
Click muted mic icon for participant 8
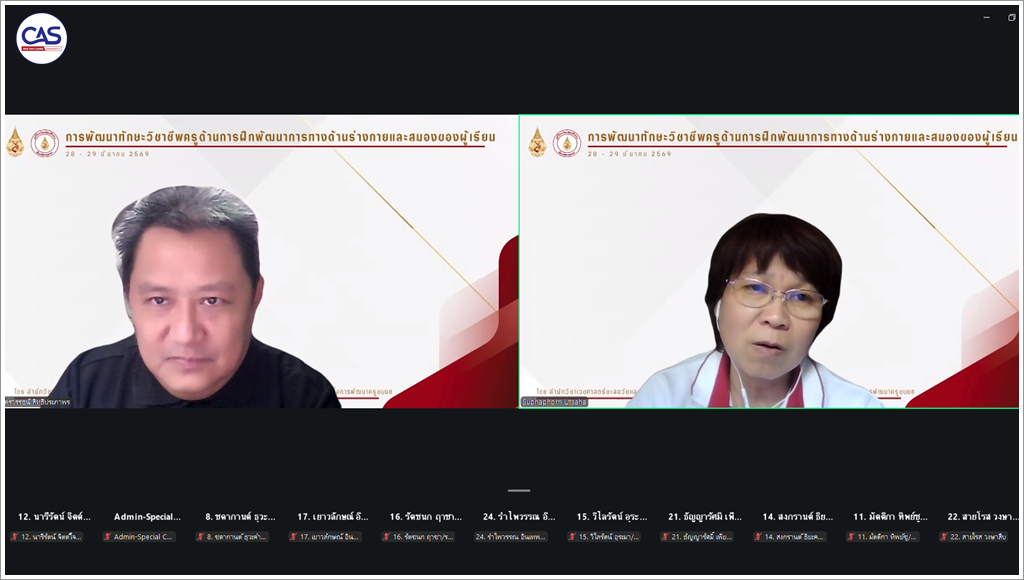201,537
